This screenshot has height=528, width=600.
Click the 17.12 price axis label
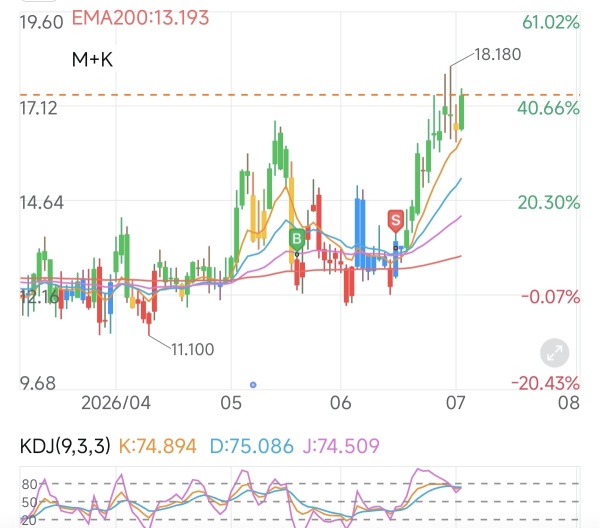(39, 108)
